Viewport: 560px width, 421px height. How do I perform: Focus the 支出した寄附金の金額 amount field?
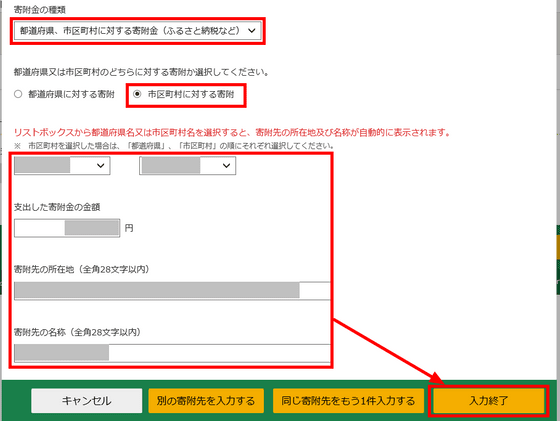(67, 228)
